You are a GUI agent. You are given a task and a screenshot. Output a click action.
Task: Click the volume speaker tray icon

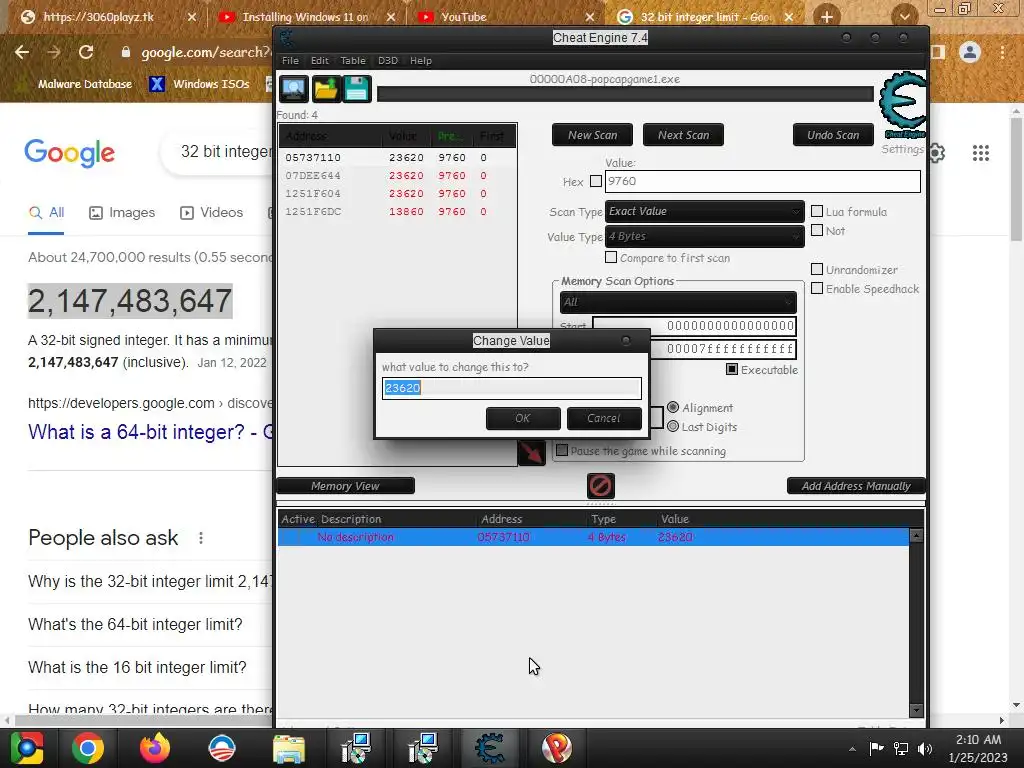point(925,748)
